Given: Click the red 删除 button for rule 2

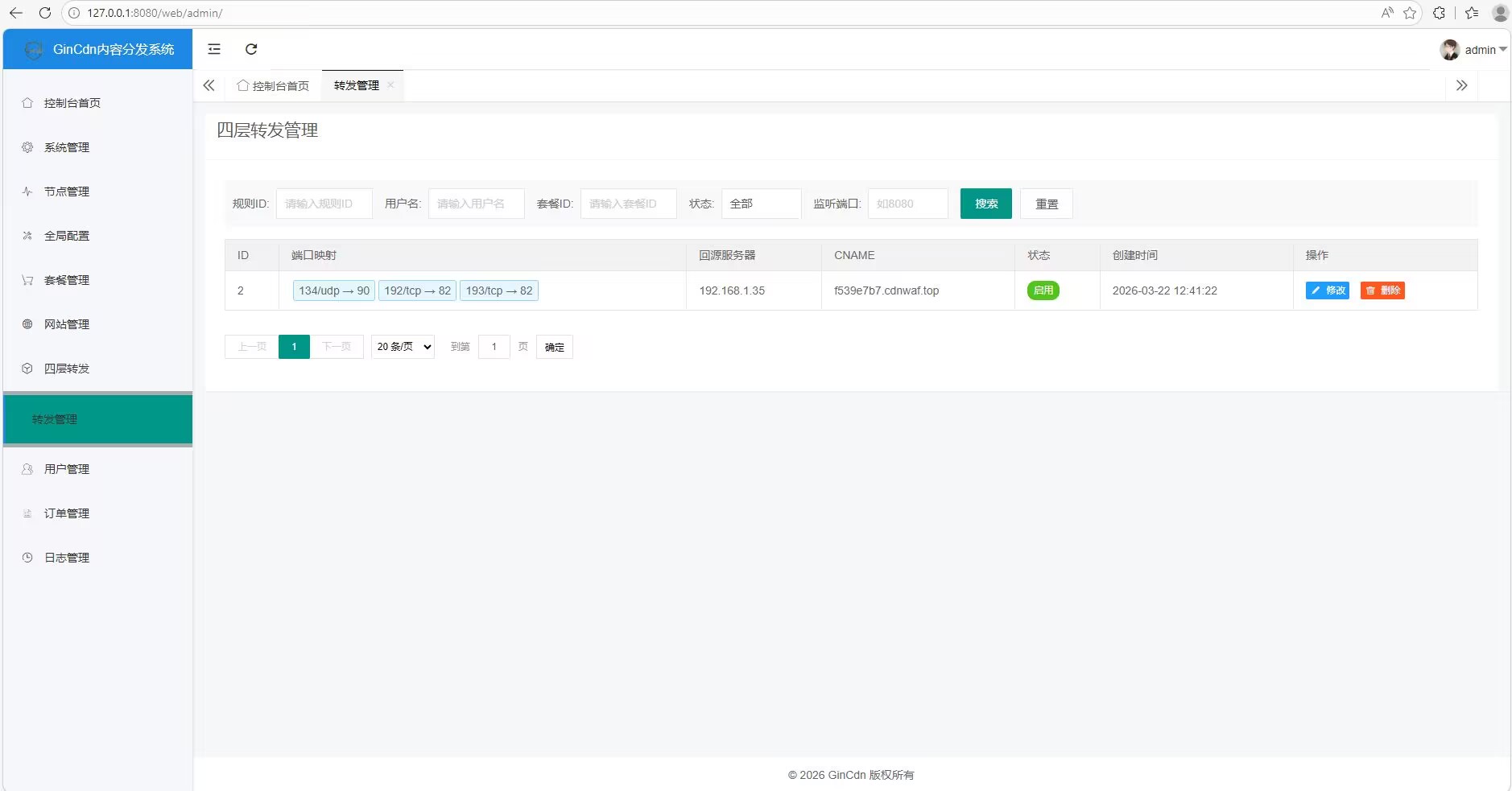Looking at the screenshot, I should coord(1382,290).
